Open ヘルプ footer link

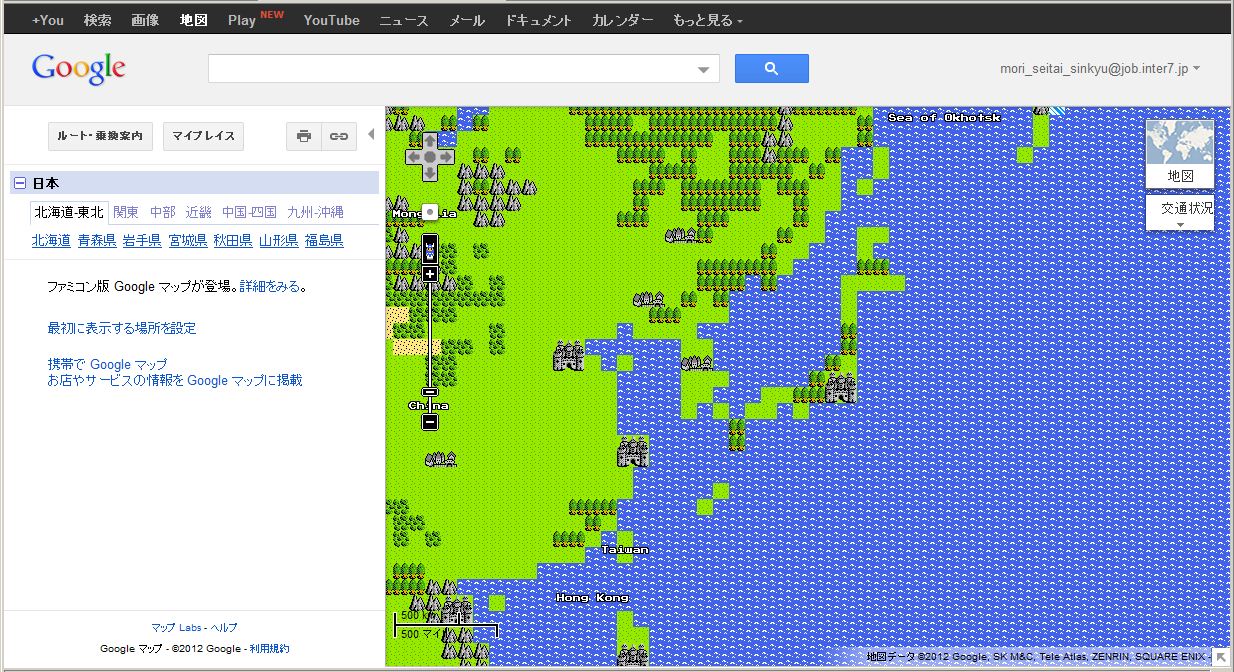click(x=224, y=628)
